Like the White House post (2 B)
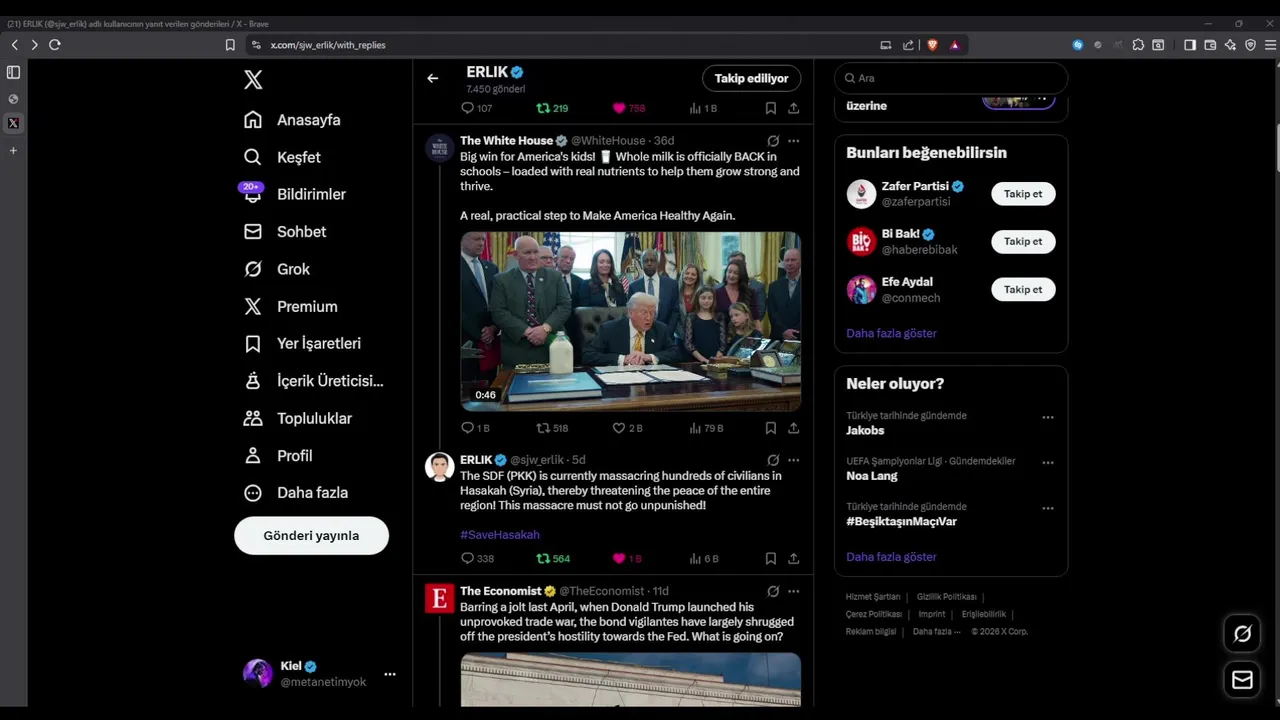The image size is (1280, 720). click(627, 428)
